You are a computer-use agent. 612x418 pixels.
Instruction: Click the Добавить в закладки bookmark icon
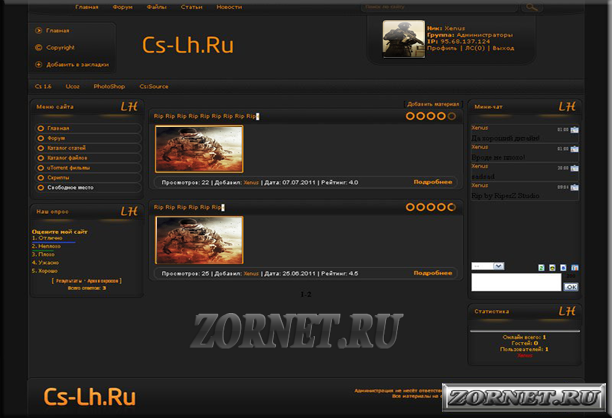click(x=38, y=64)
